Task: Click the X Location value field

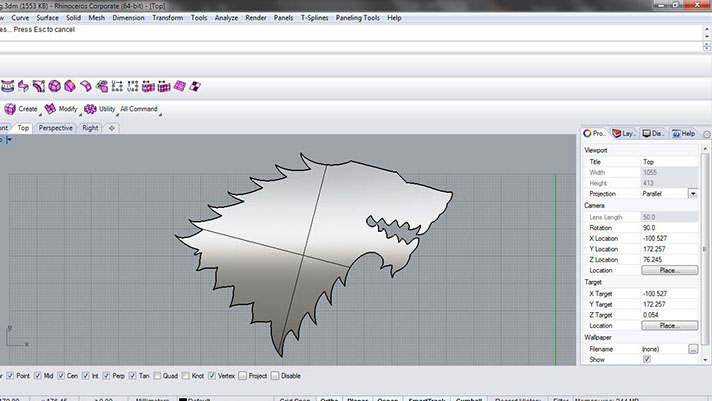Action: coord(669,238)
